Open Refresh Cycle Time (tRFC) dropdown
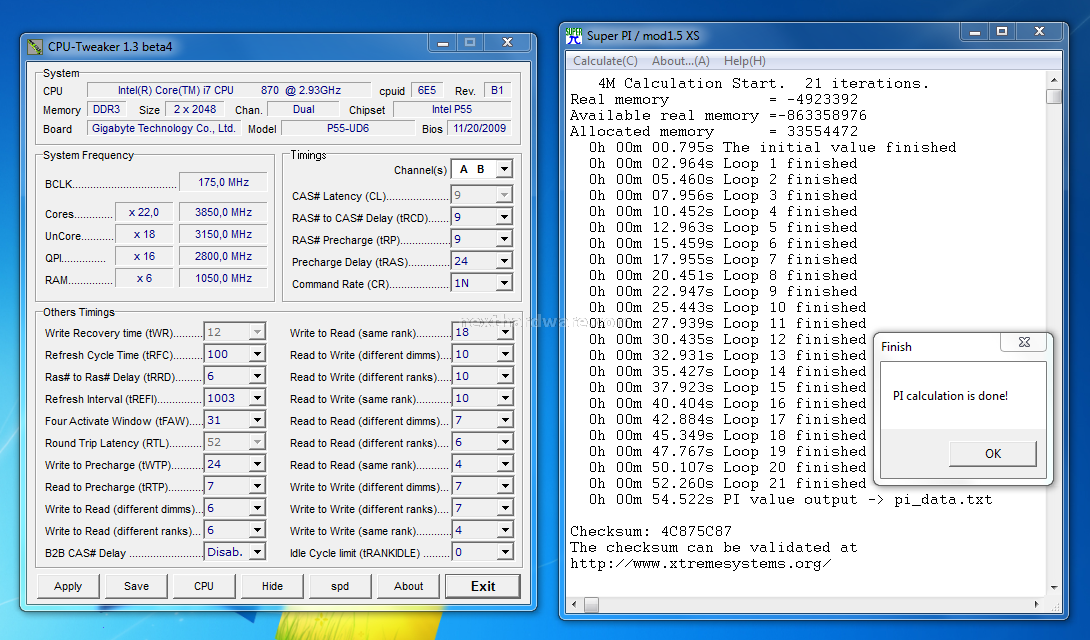 (x=257, y=354)
